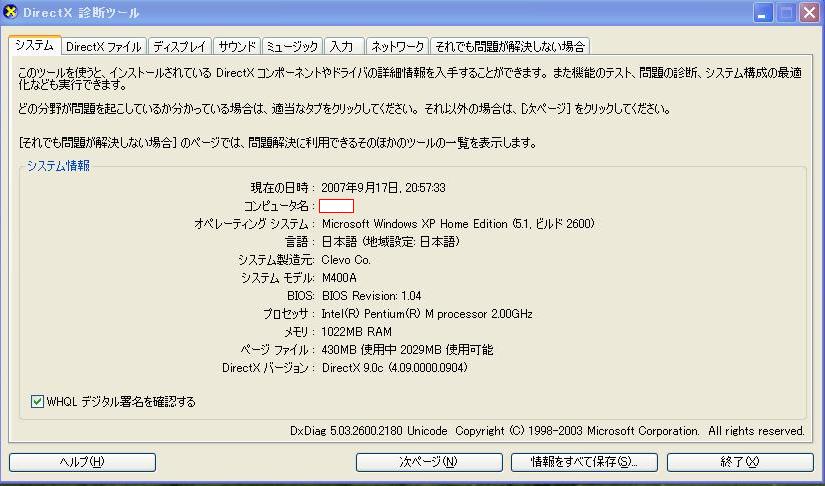The height and width of the screenshot is (486, 825).
Task: Click the Intel(R) Pentium(R) M processor value
Action: [427, 314]
